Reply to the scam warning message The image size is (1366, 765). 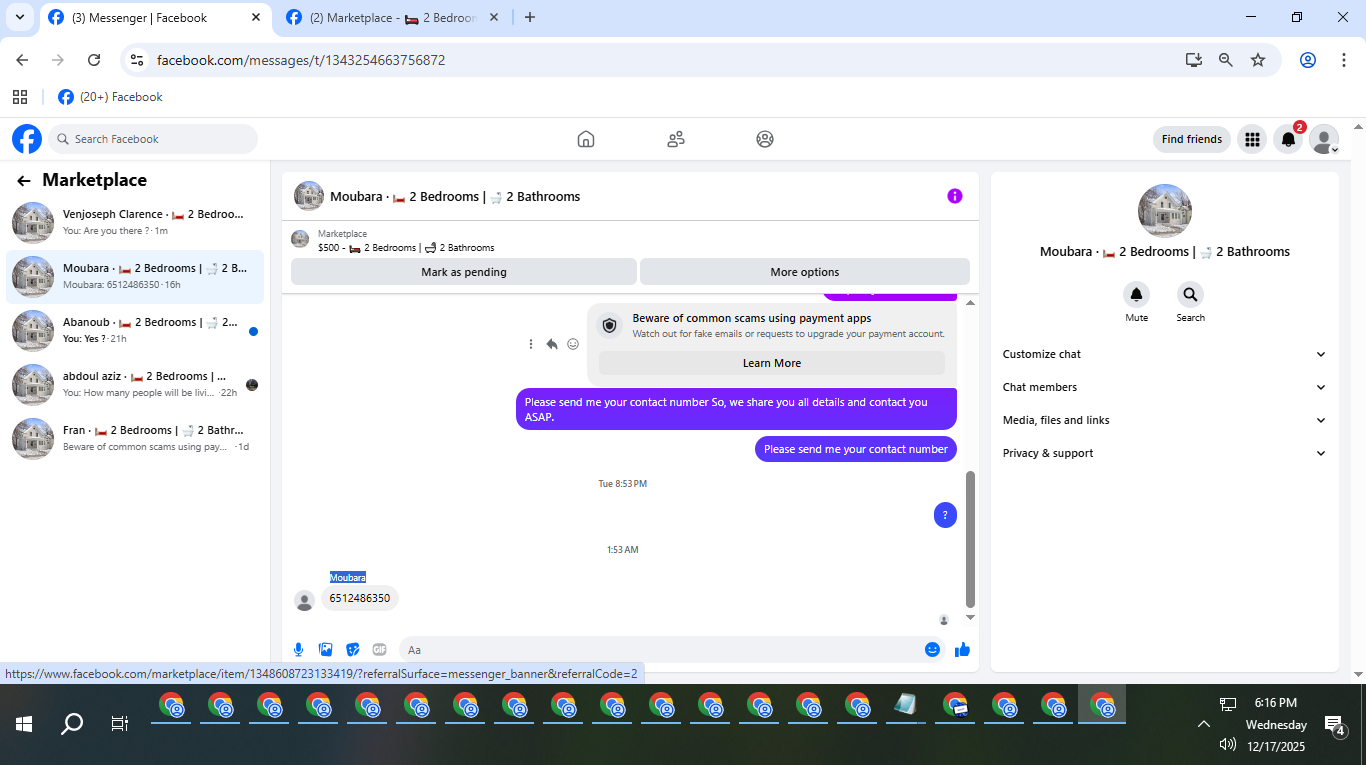552,344
